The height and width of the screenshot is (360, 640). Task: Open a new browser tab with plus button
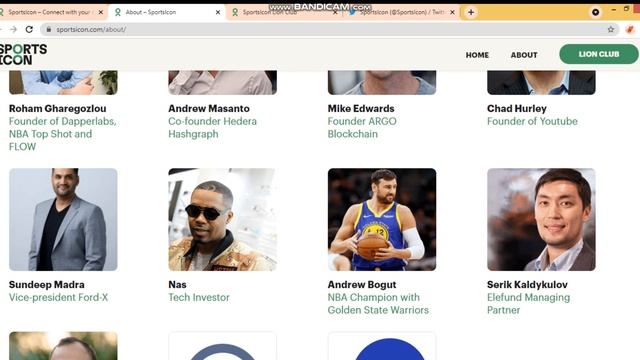471,12
